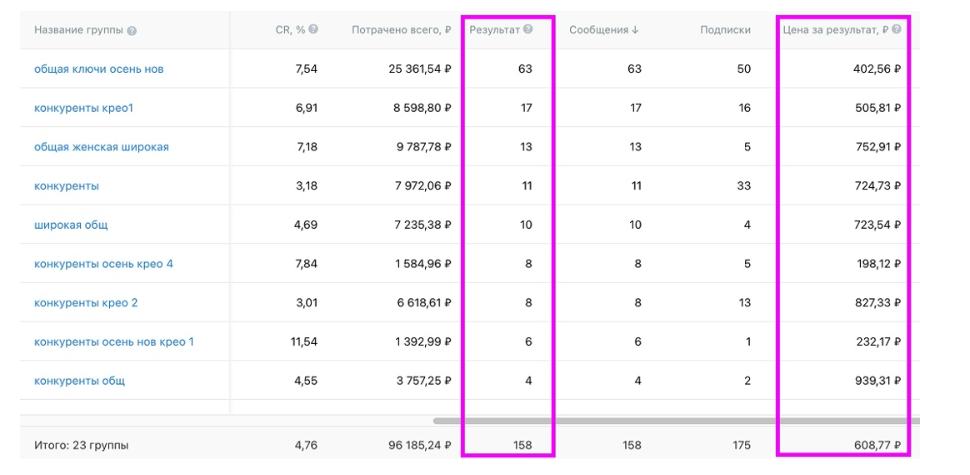
Task: Select price per result 402,56 ₽
Action: coord(877,69)
